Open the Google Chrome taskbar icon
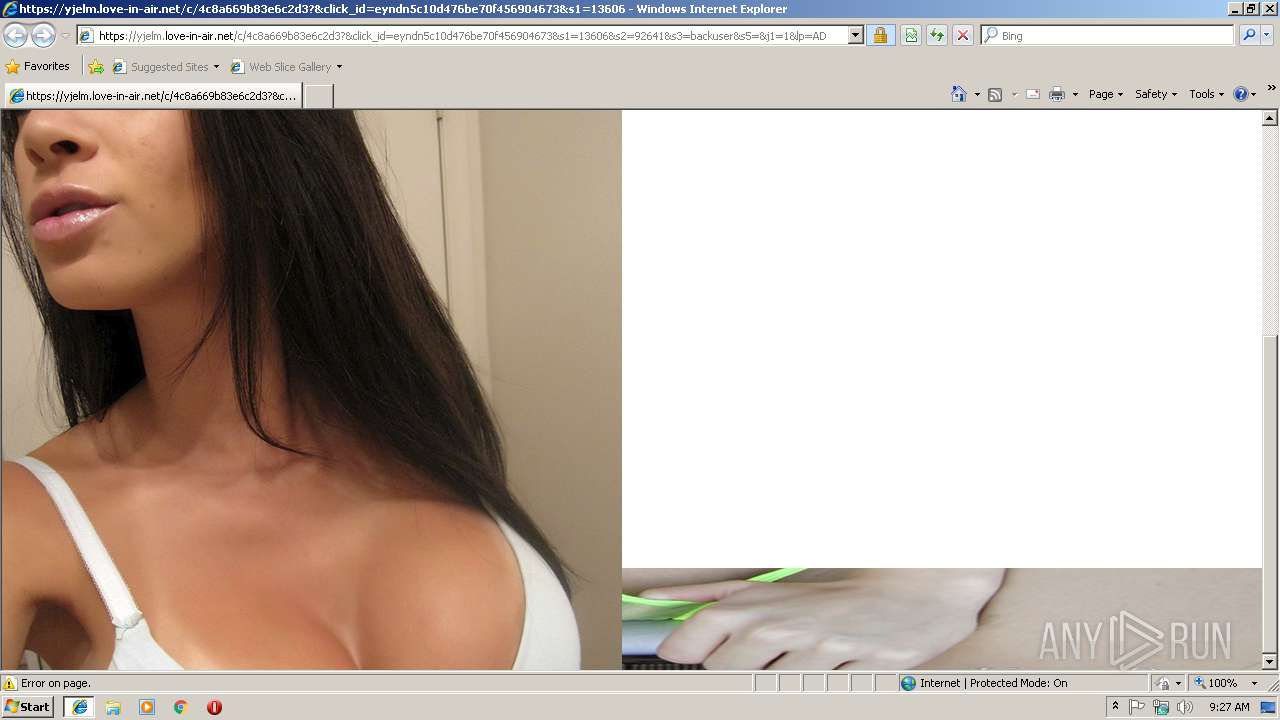Viewport: 1280px width, 720px height. [x=181, y=707]
